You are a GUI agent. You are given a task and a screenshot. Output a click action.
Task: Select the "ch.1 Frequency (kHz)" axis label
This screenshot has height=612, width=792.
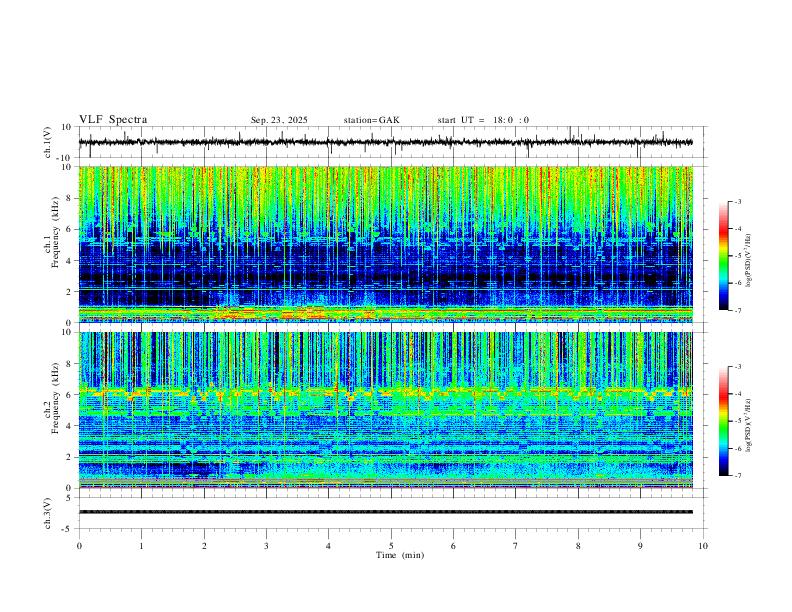click(x=52, y=233)
